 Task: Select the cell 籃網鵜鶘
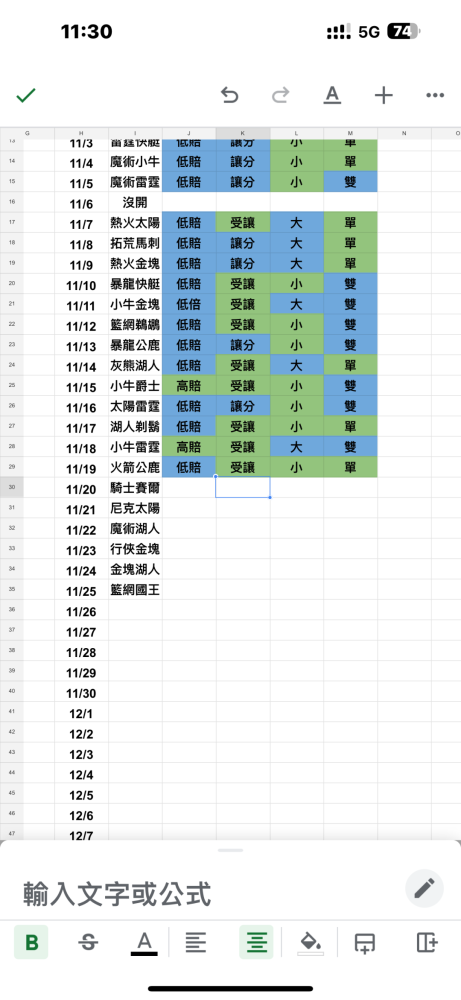point(135,325)
